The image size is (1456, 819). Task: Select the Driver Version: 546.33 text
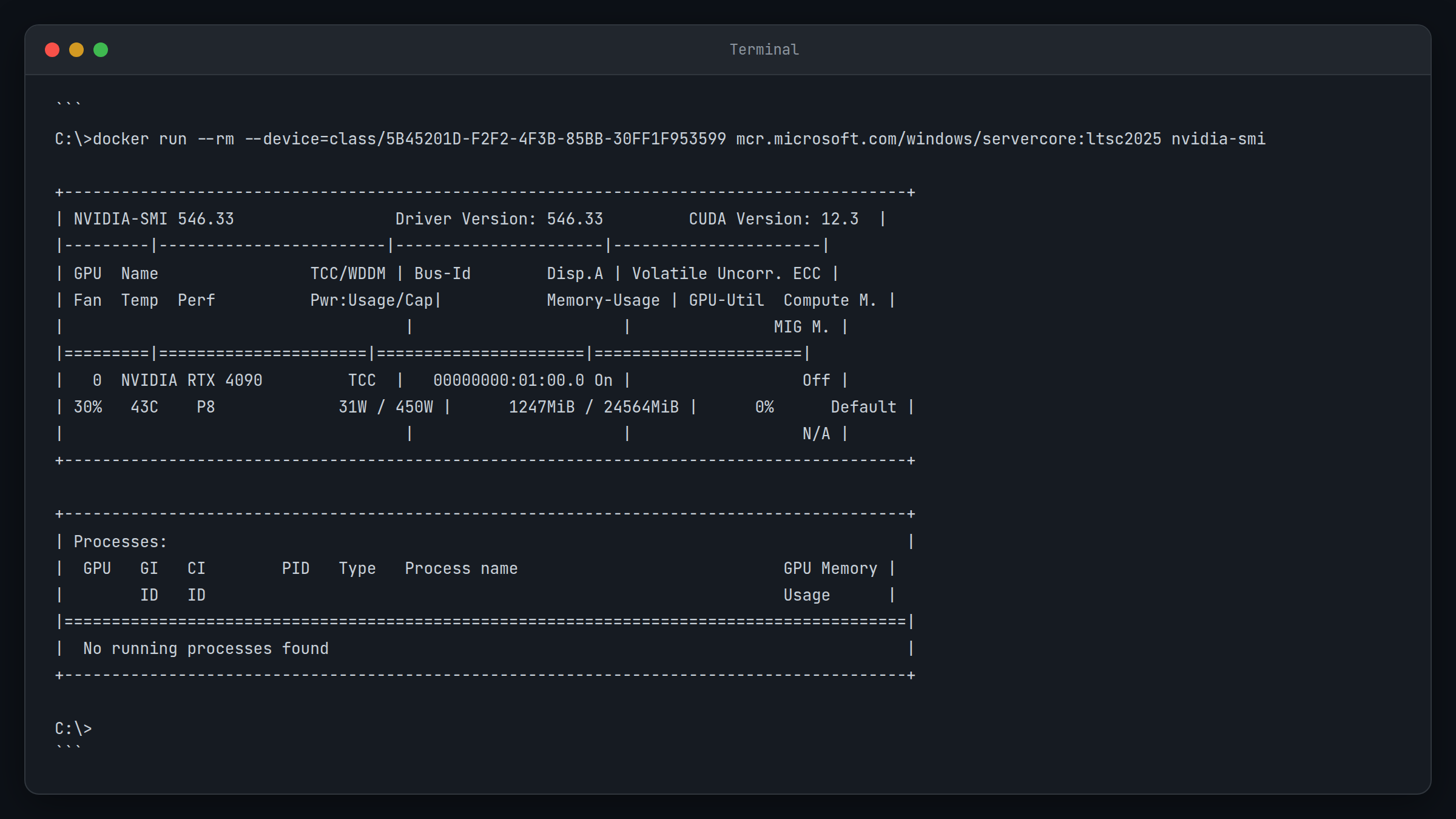coord(499,218)
